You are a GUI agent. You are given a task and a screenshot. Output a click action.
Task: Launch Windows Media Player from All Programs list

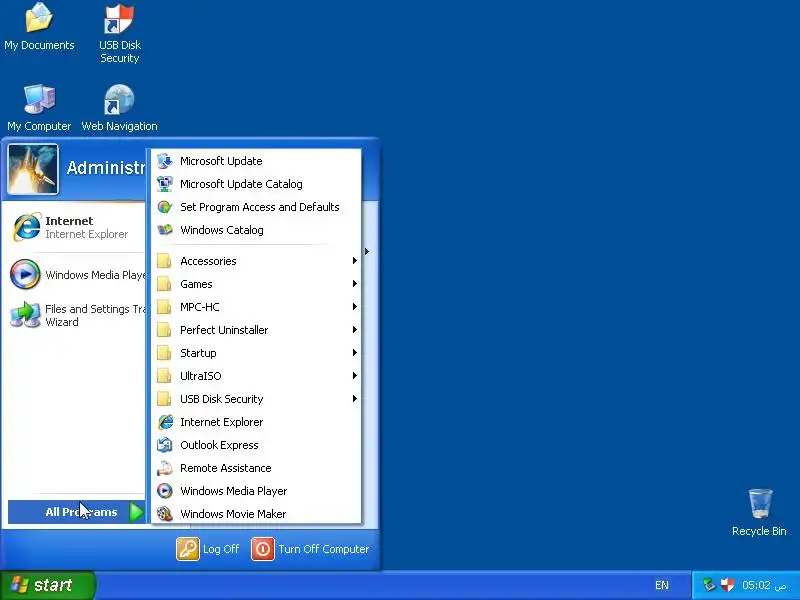pyautogui.click(x=256, y=490)
